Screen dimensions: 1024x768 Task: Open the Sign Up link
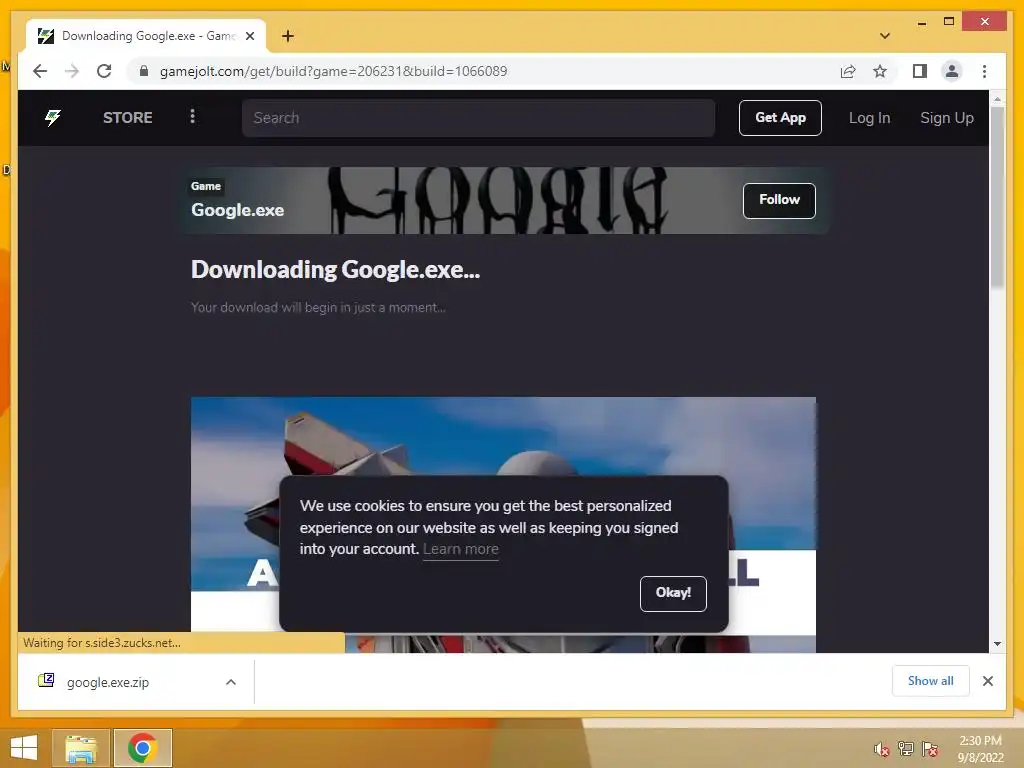[x=946, y=118]
